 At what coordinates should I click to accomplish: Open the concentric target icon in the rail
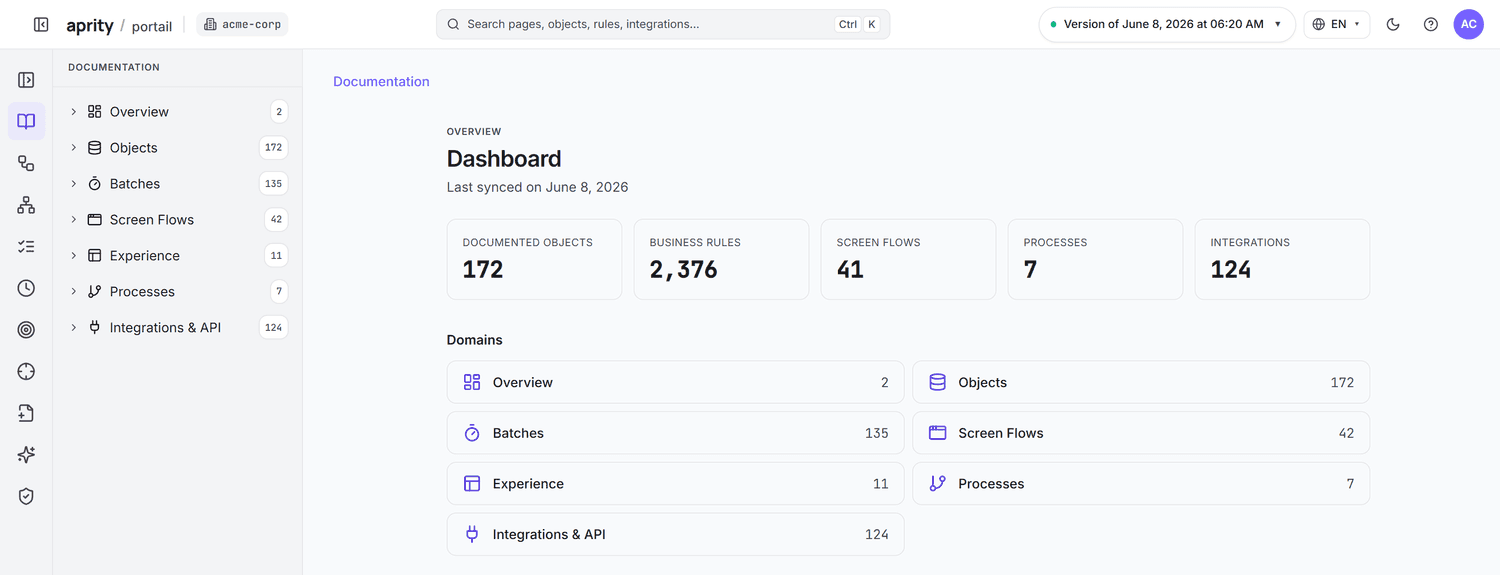(x=26, y=330)
